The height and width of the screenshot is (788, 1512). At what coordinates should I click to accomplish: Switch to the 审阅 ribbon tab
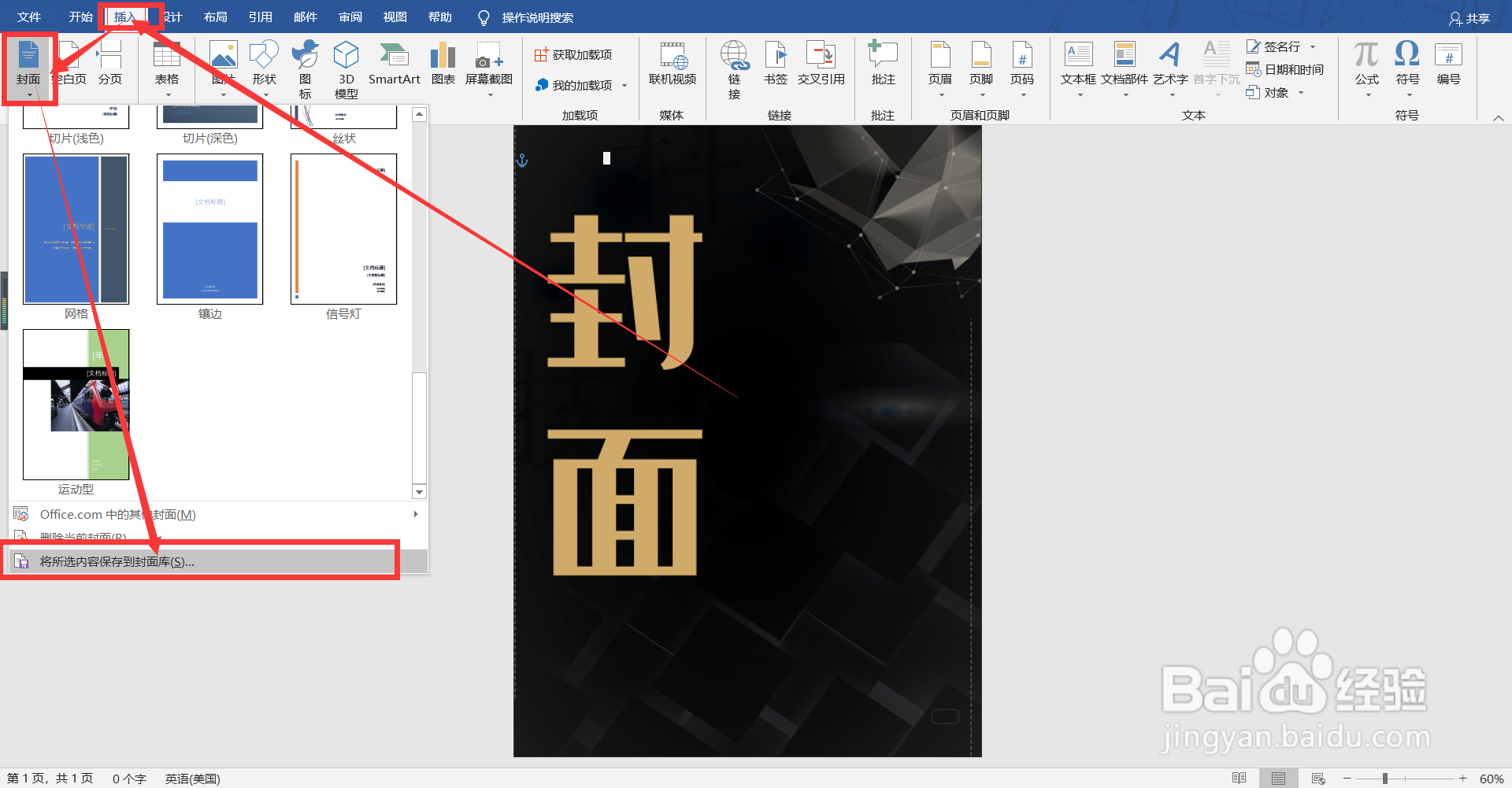(x=350, y=16)
